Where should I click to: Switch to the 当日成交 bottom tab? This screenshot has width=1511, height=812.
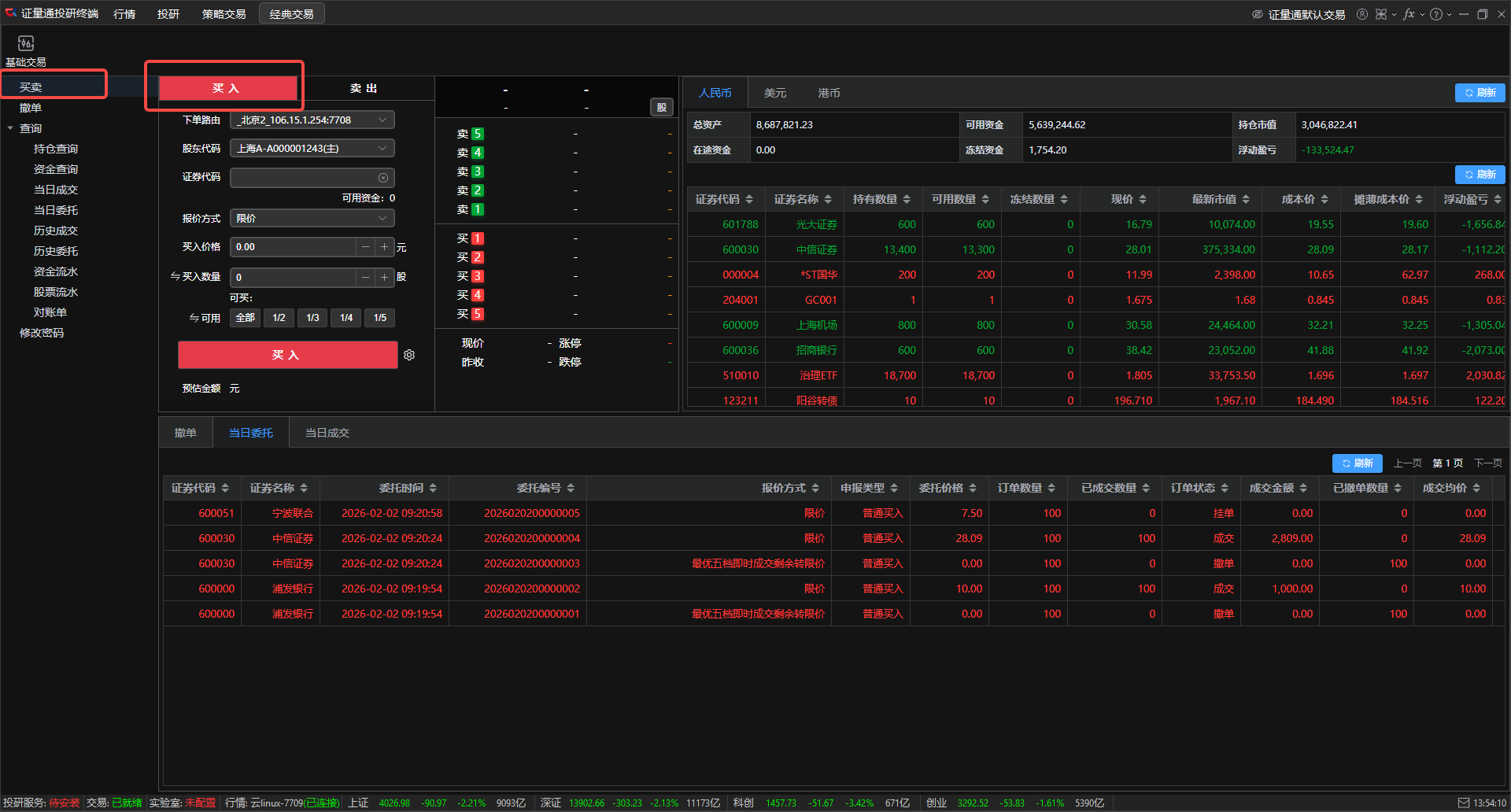(327, 433)
